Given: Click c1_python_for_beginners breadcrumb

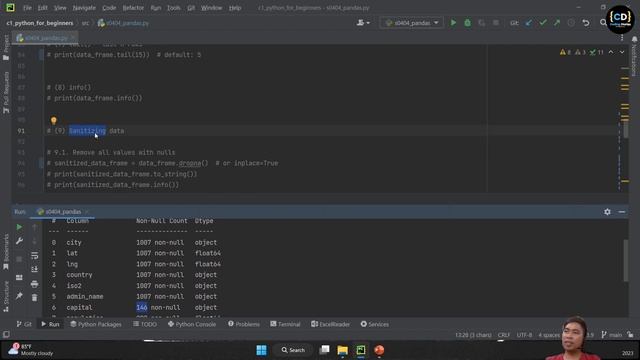Looking at the screenshot, I should pyautogui.click(x=40, y=23).
